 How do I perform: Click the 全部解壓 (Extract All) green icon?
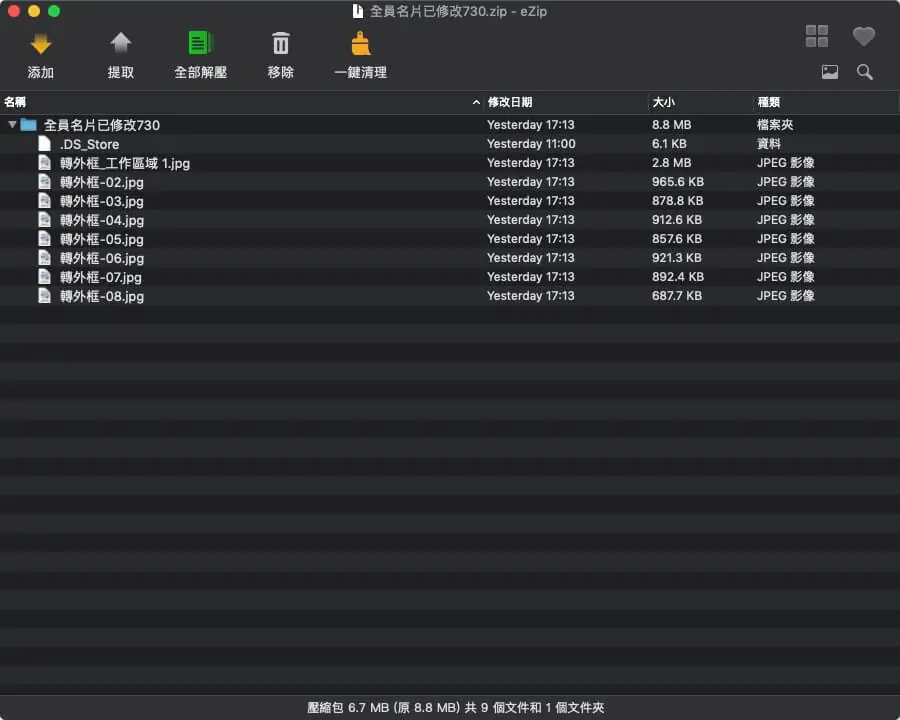pos(201,43)
